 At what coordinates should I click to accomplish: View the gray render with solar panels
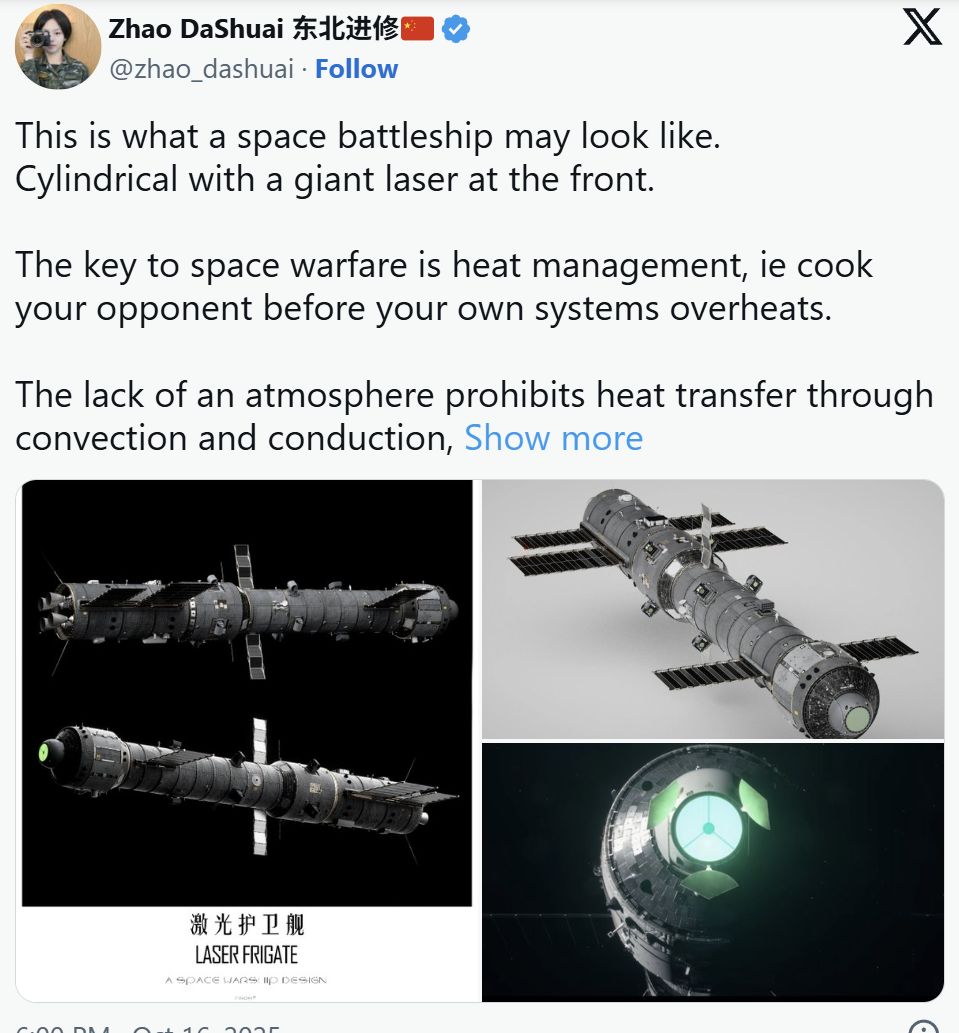[713, 609]
